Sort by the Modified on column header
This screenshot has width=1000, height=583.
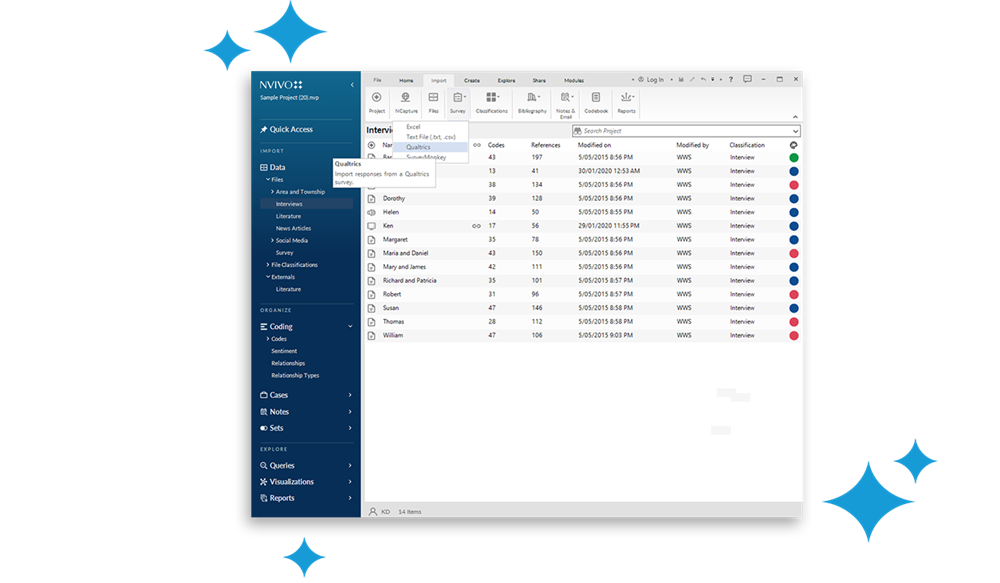tap(594, 145)
